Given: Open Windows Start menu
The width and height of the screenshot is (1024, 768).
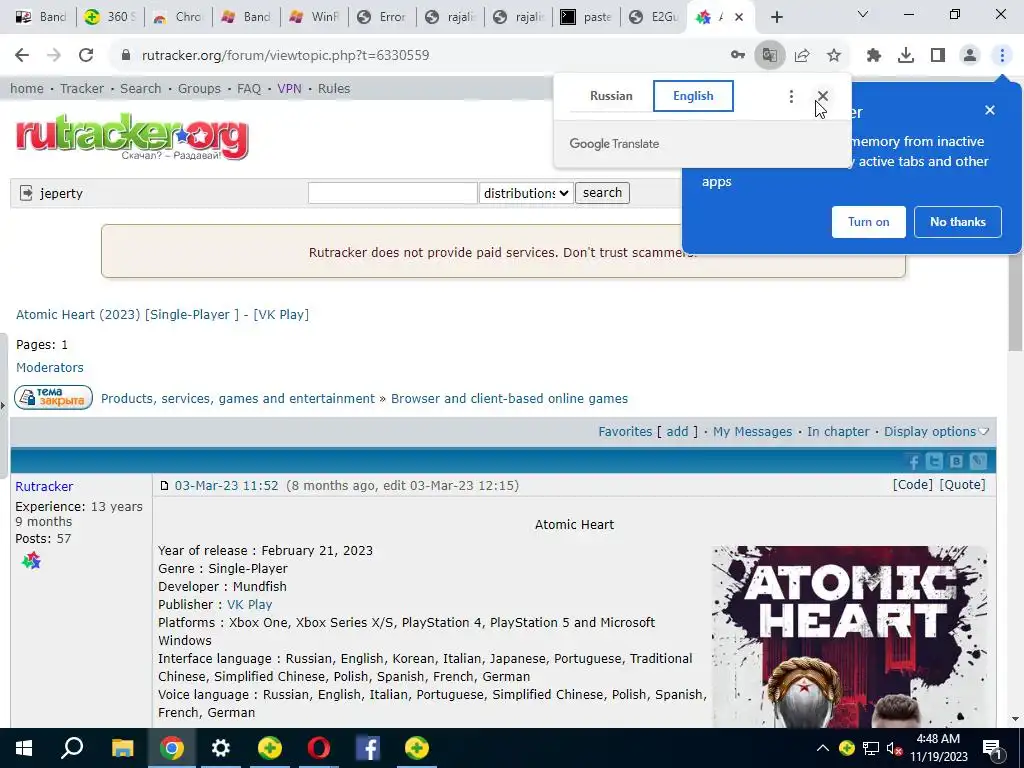Looking at the screenshot, I should [x=24, y=748].
